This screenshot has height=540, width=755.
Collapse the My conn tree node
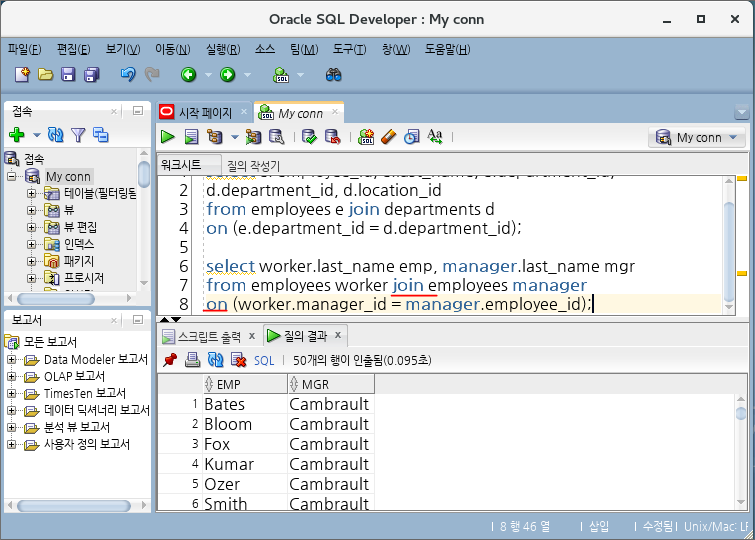[12, 177]
